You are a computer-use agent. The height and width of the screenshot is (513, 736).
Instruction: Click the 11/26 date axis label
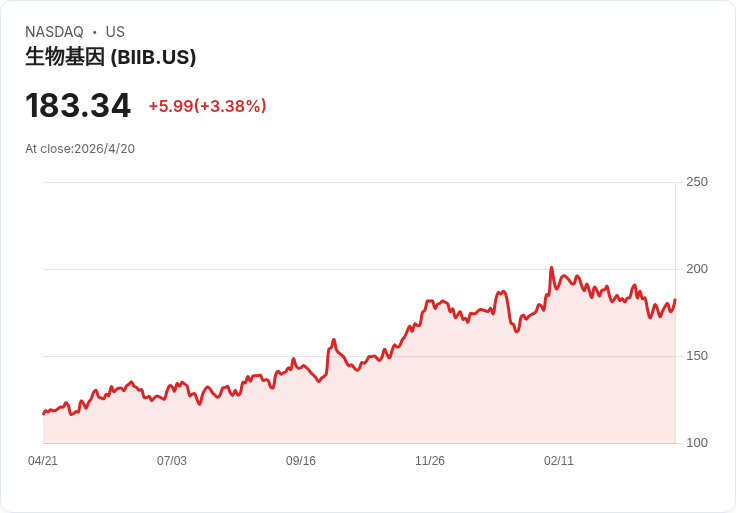coord(429,461)
